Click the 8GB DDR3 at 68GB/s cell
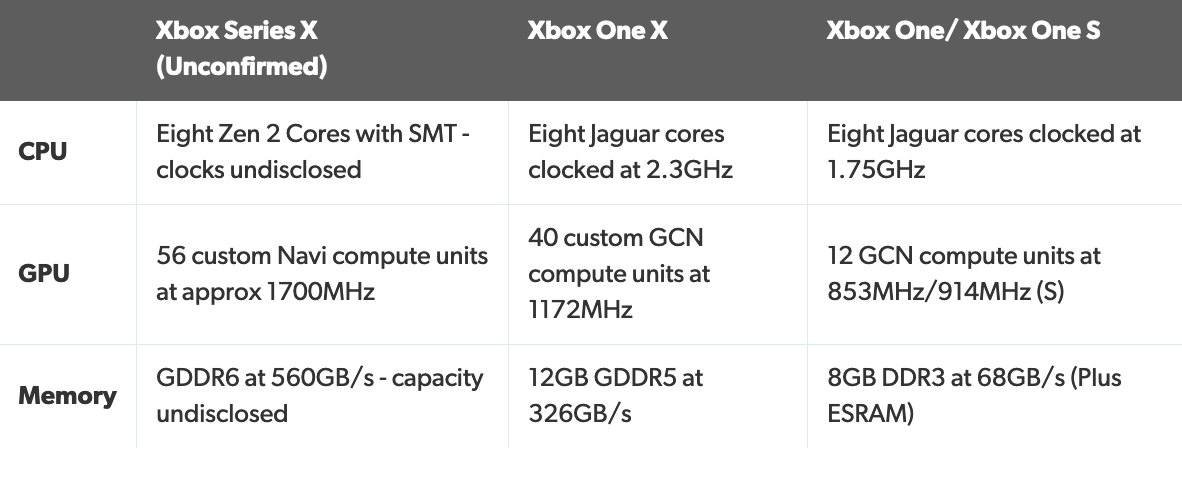Image resolution: width=1182 pixels, height=500 pixels. 994,396
